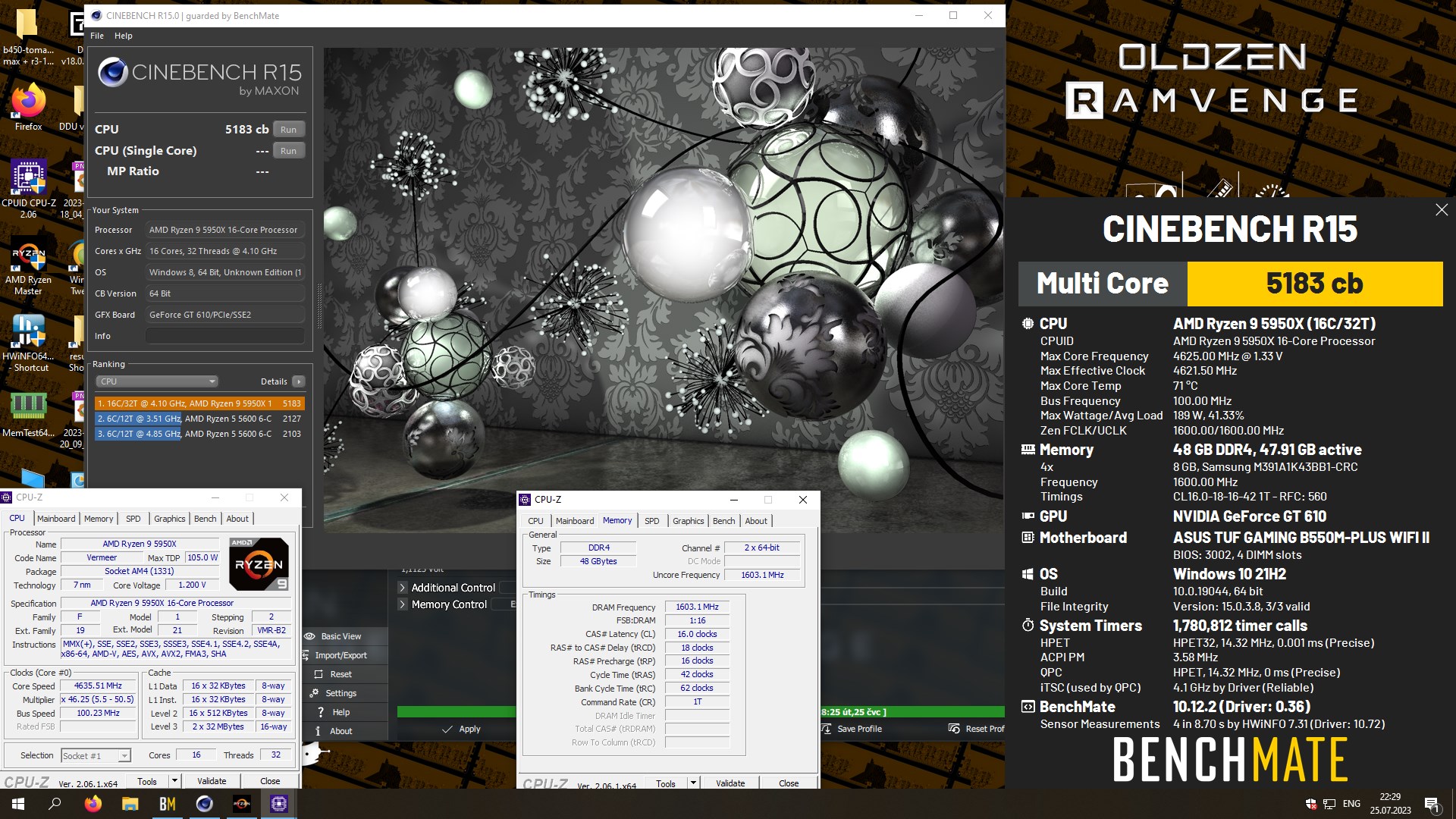Viewport: 1456px width, 819px height.
Task: Close the BenchMate Cinebench R15 result panel
Action: (1442, 210)
